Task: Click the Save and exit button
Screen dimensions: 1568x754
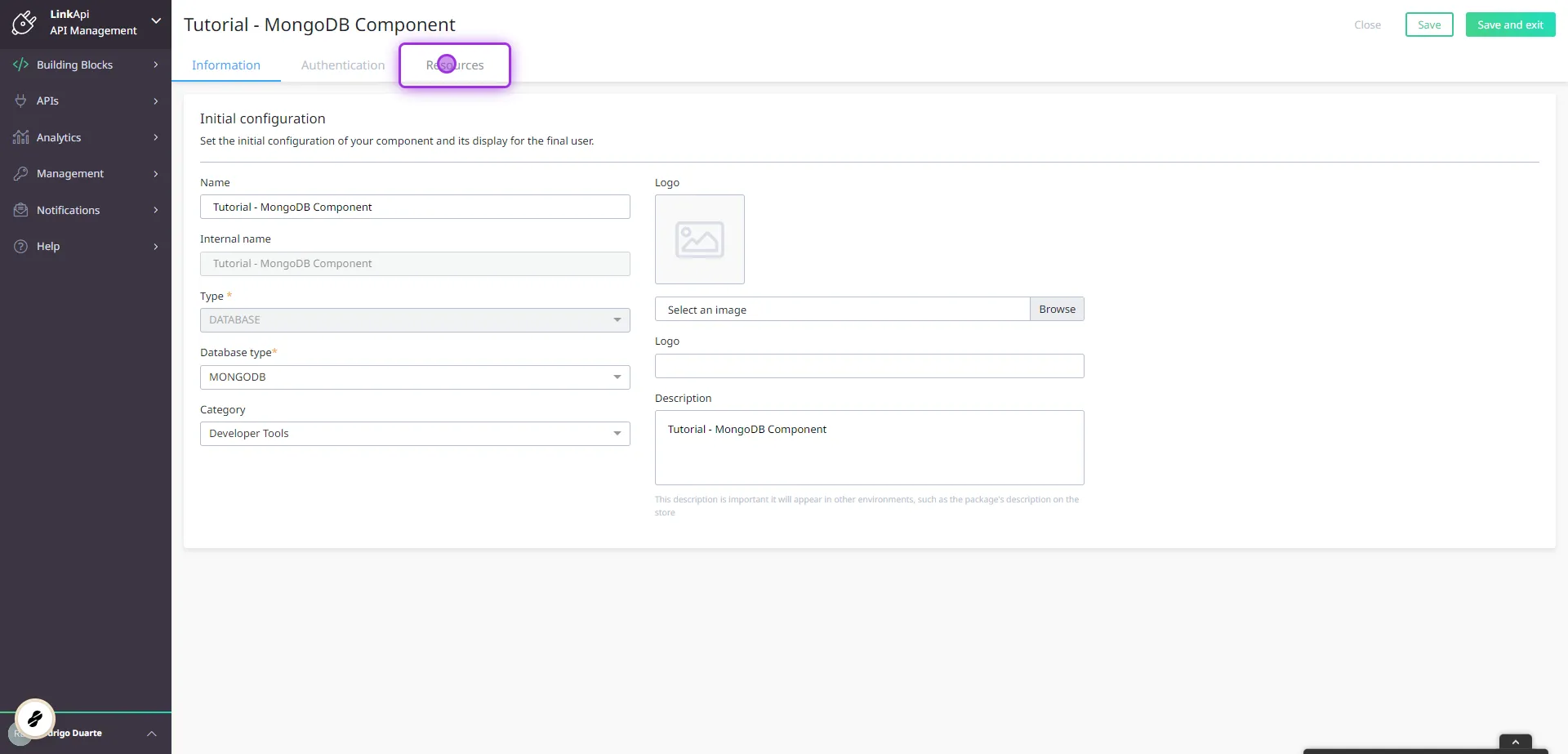Action: point(1510,25)
